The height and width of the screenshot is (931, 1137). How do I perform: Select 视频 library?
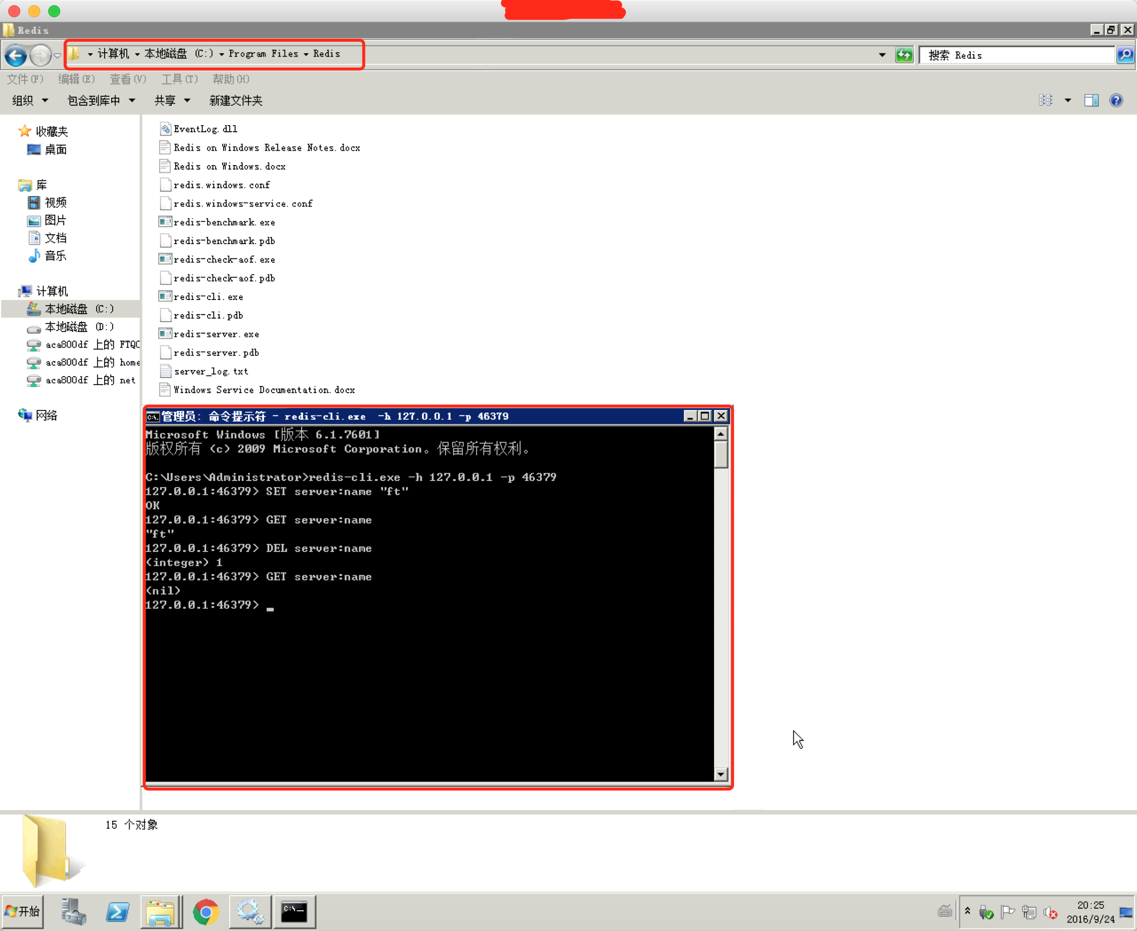pos(47,202)
